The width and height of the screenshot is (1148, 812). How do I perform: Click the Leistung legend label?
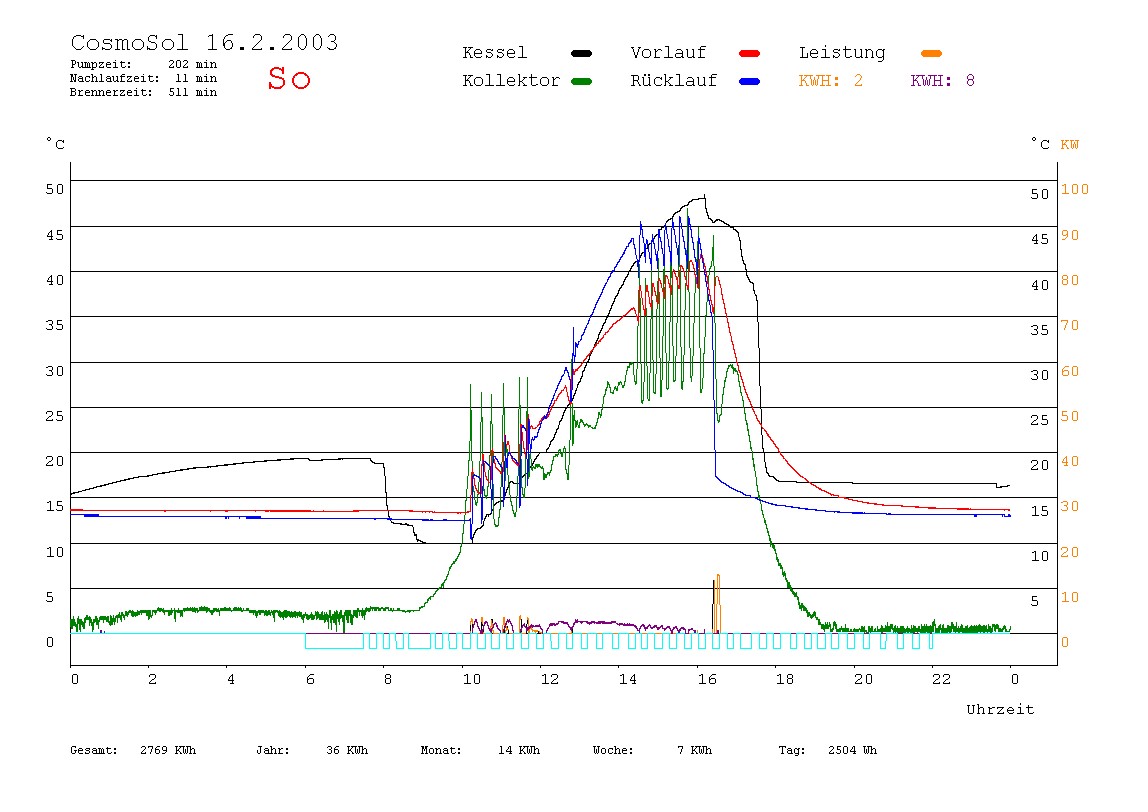(x=842, y=53)
